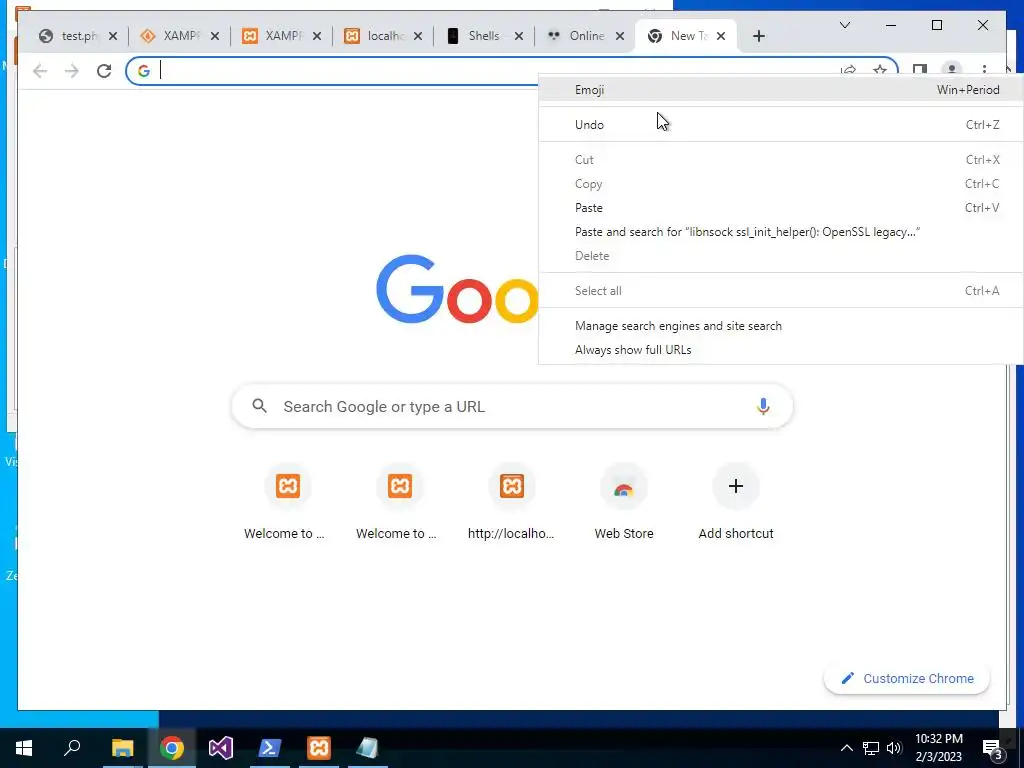Select Paste and search for libnsock entry
Image resolution: width=1024 pixels, height=768 pixels.
[x=780, y=232]
